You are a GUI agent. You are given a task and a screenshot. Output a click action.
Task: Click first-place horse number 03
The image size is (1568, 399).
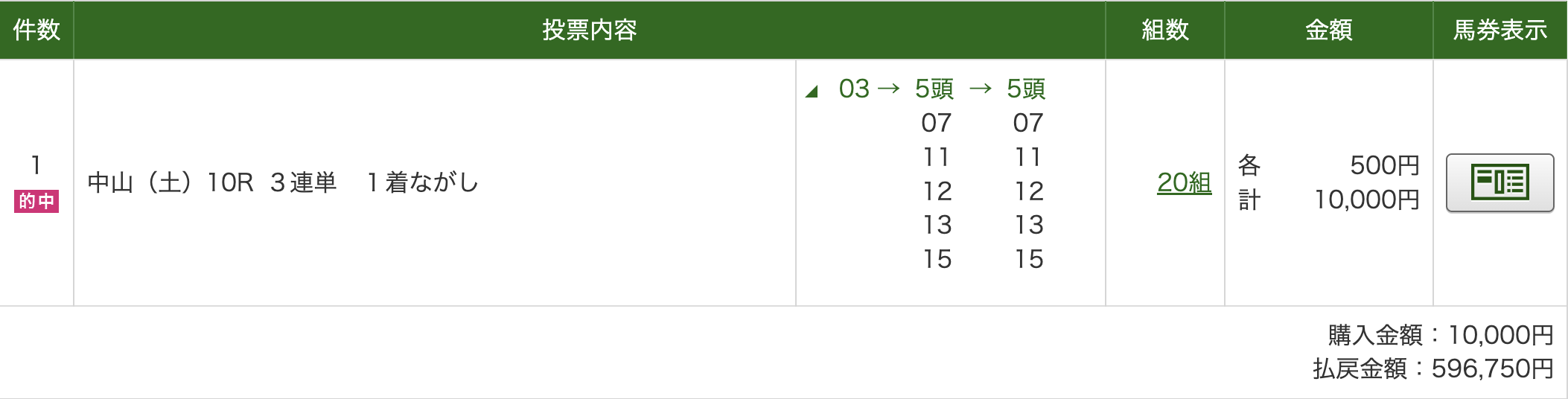coord(854,89)
